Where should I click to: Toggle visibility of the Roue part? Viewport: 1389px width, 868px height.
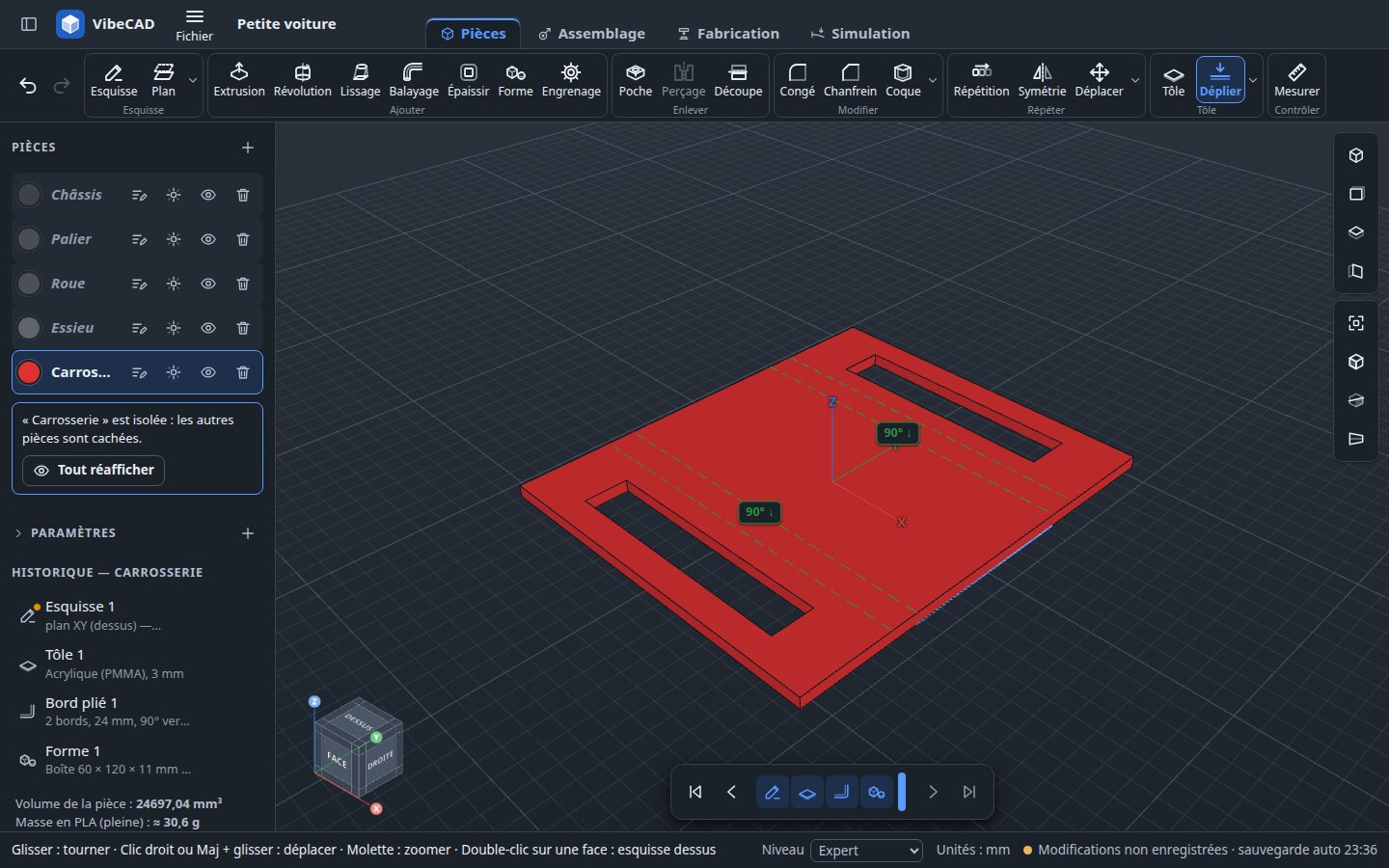208,284
